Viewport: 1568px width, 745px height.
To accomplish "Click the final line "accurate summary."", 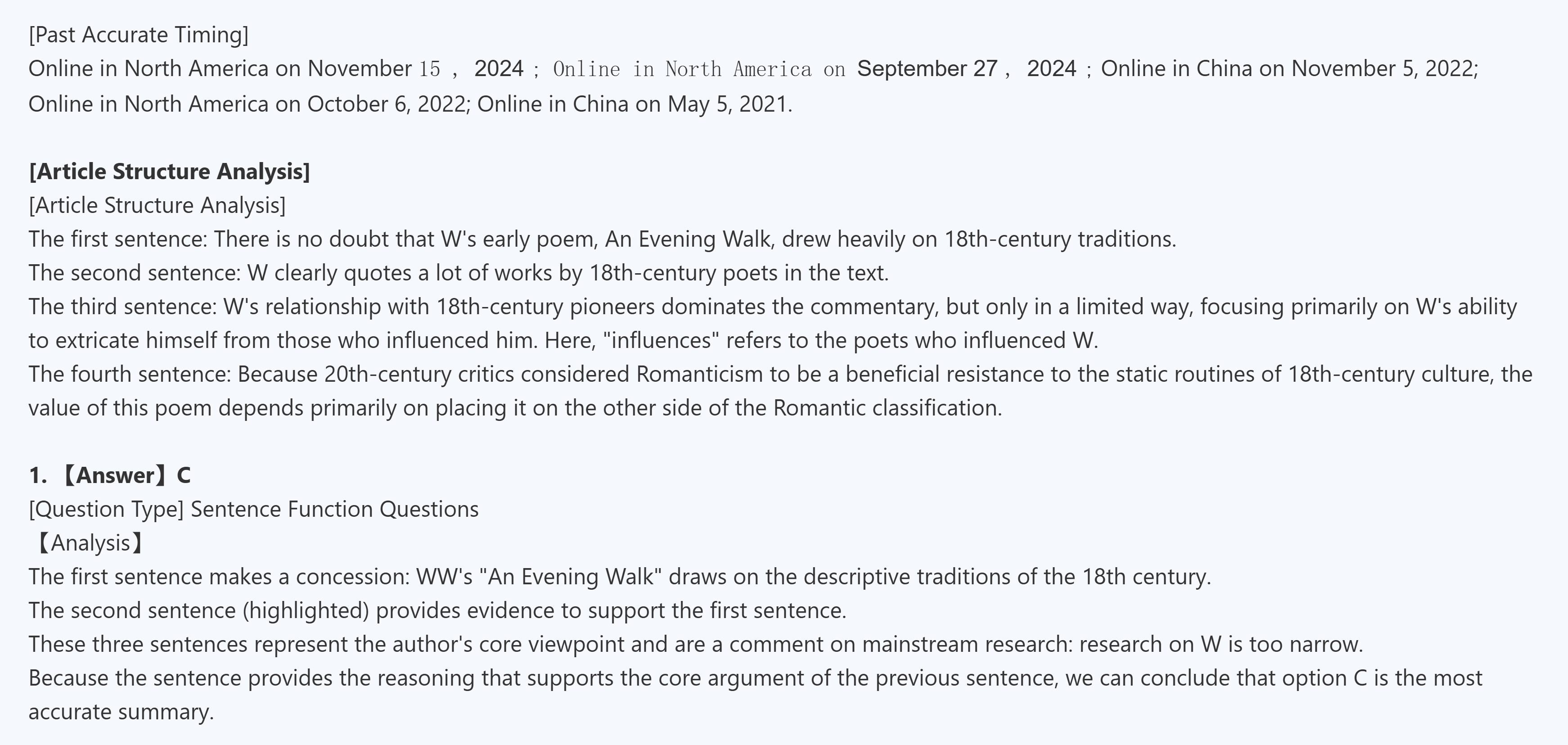I will pos(121,712).
